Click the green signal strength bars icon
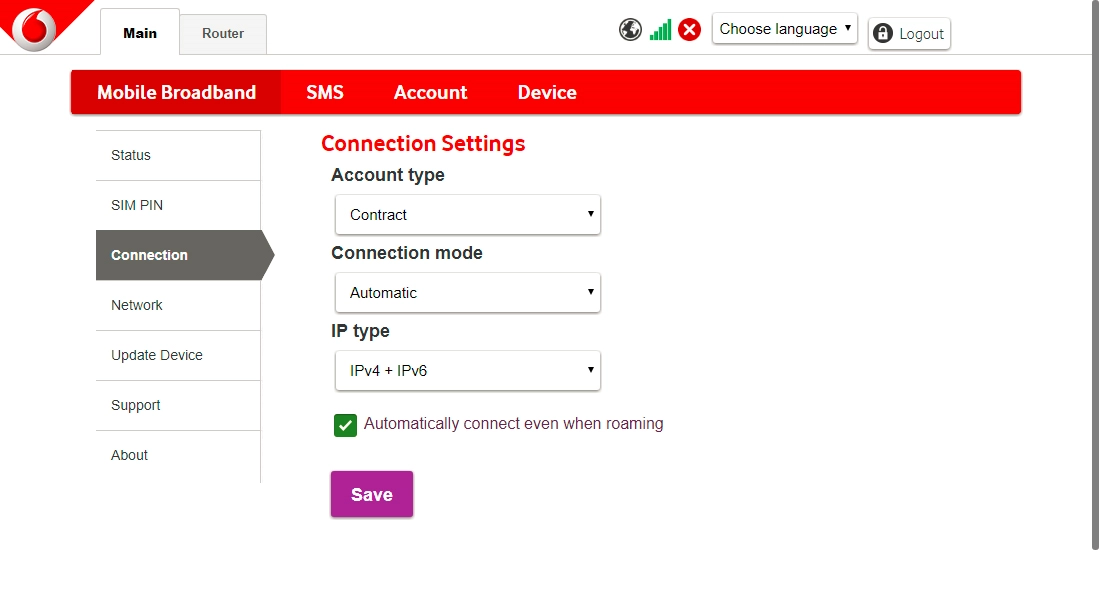This screenshot has height=608, width=1099. coord(660,30)
